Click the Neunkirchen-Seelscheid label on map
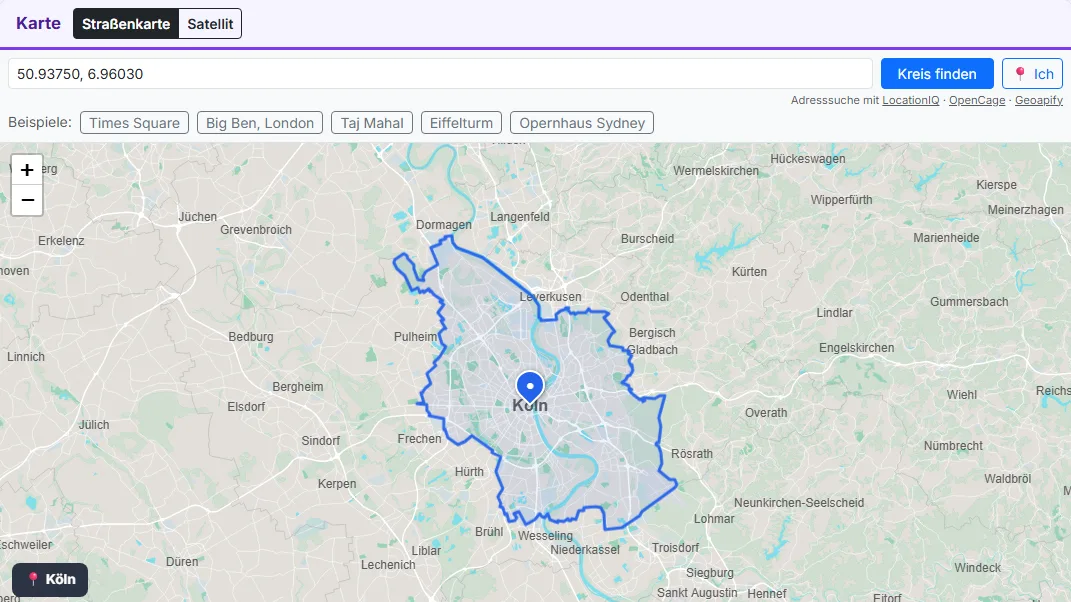 pos(799,503)
